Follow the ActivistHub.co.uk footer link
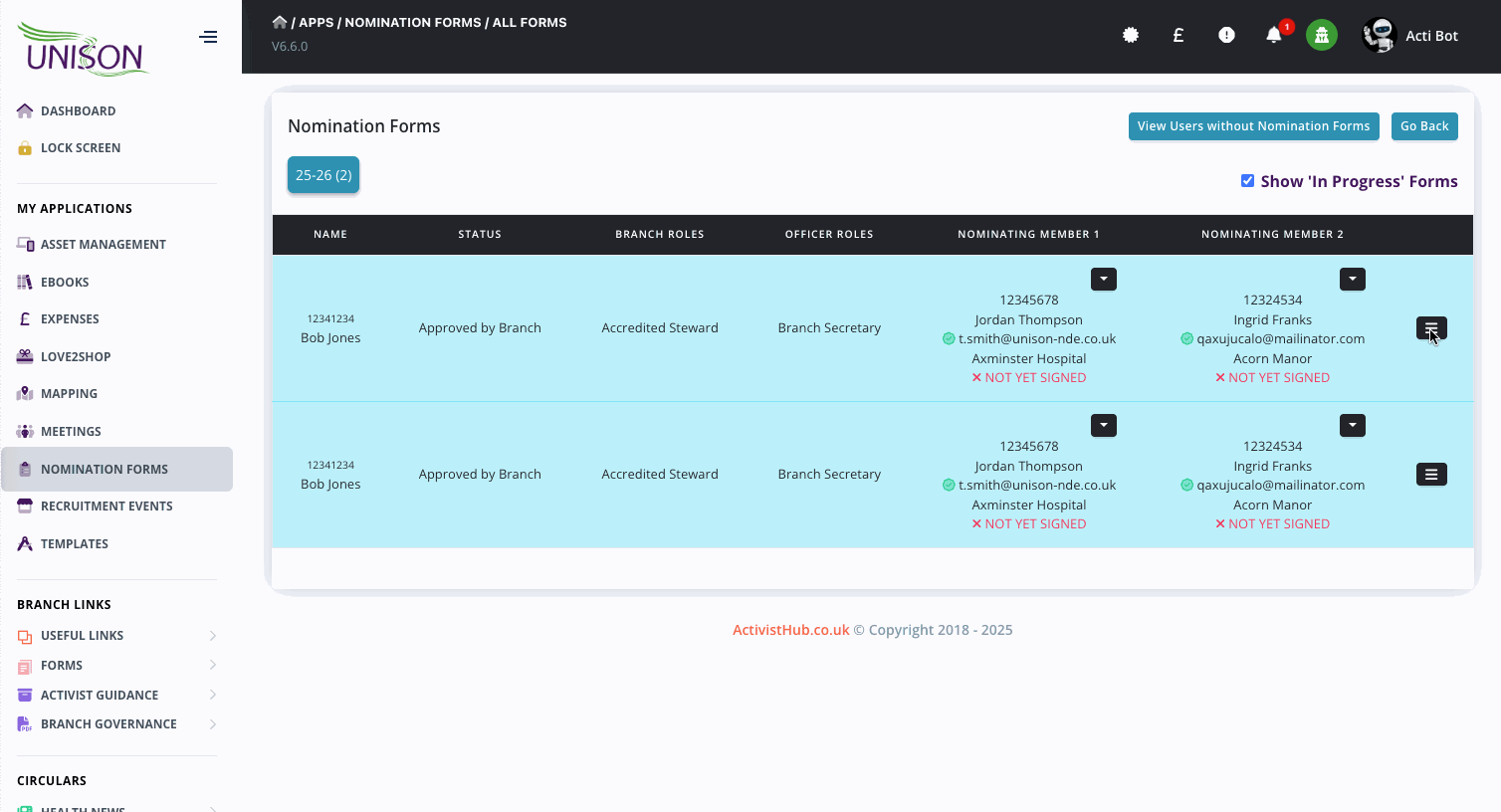The height and width of the screenshot is (812, 1501). point(791,630)
